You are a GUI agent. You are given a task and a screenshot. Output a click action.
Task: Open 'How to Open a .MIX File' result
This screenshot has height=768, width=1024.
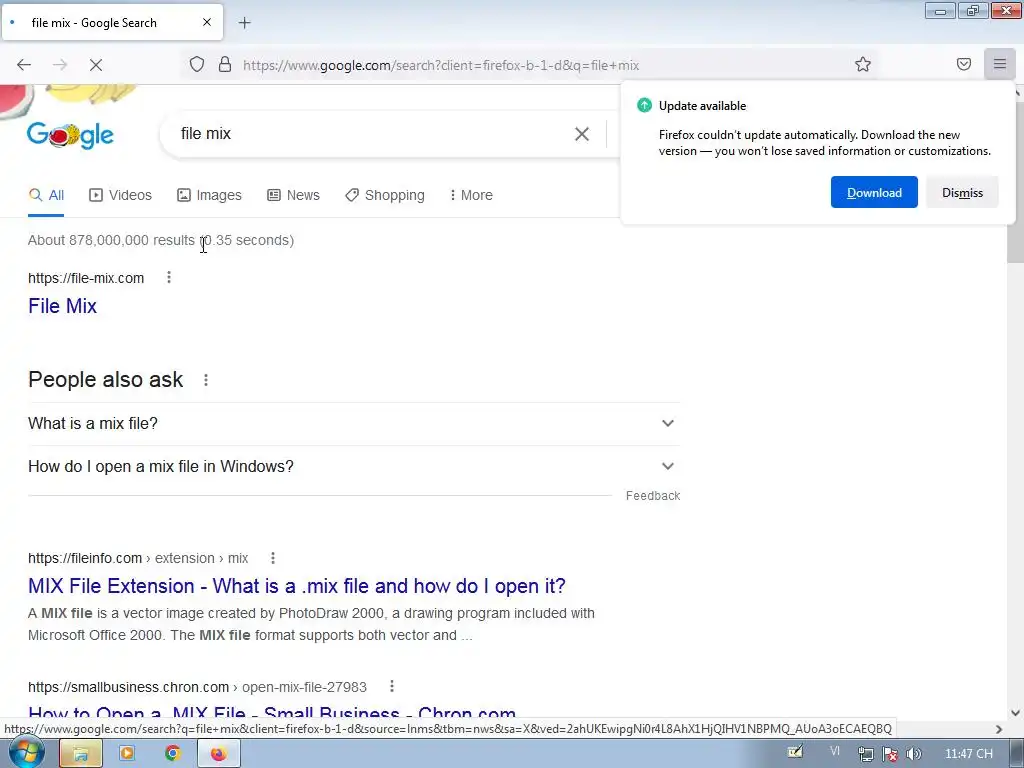click(x=272, y=712)
